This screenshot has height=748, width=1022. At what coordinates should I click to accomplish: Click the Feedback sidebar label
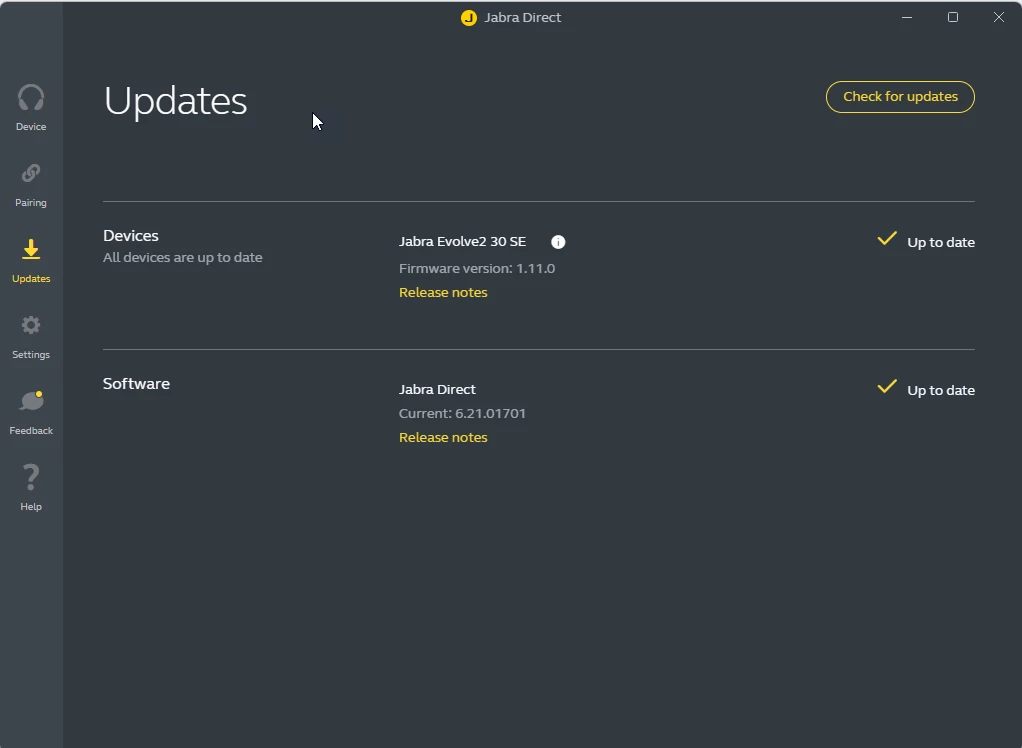pyautogui.click(x=31, y=431)
